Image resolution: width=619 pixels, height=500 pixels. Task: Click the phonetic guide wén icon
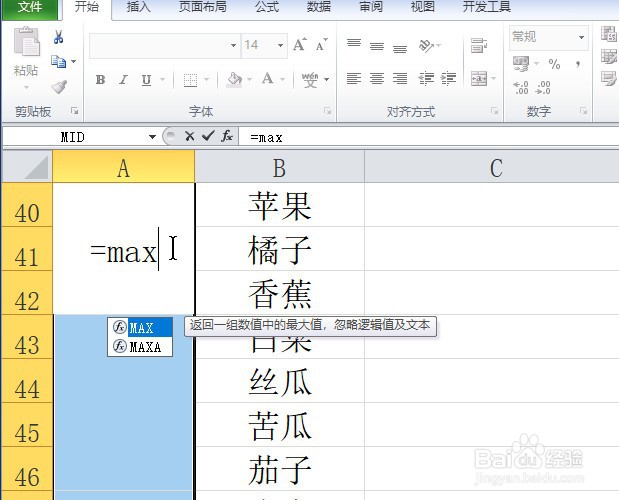tap(310, 80)
